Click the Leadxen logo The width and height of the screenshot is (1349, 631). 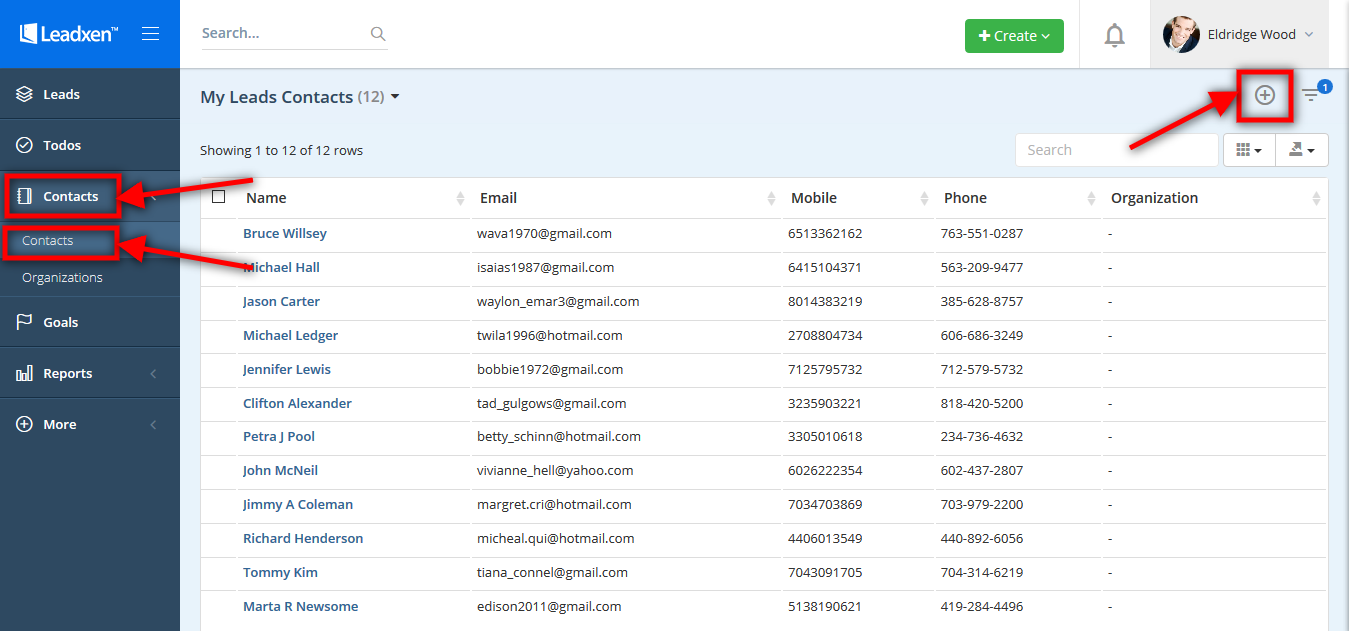69,34
